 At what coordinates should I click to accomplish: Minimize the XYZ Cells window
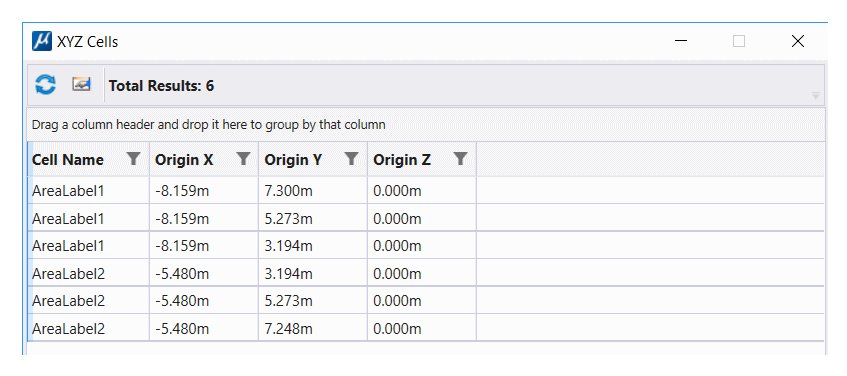tap(681, 41)
